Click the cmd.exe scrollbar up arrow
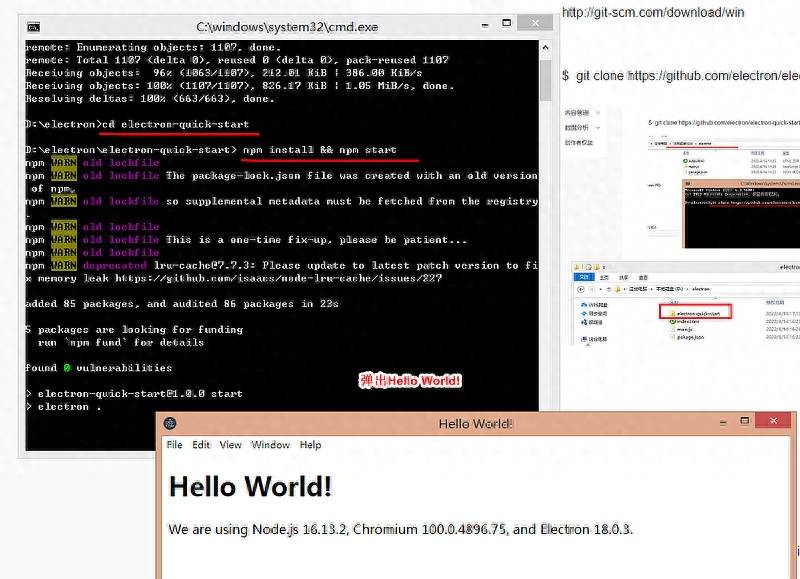This screenshot has height=579, width=800. pyautogui.click(x=545, y=47)
